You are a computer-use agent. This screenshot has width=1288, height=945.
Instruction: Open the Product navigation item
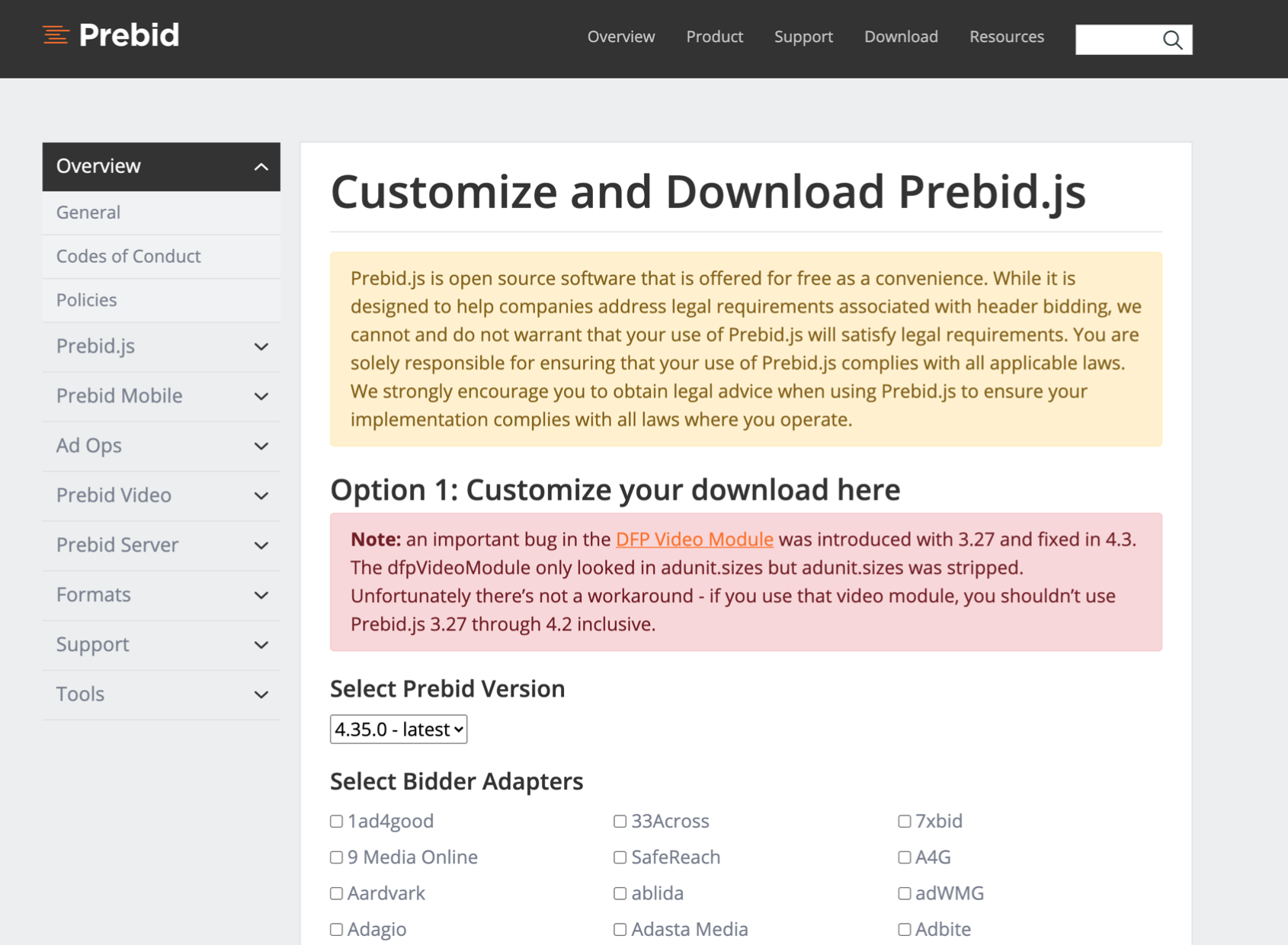coord(714,37)
